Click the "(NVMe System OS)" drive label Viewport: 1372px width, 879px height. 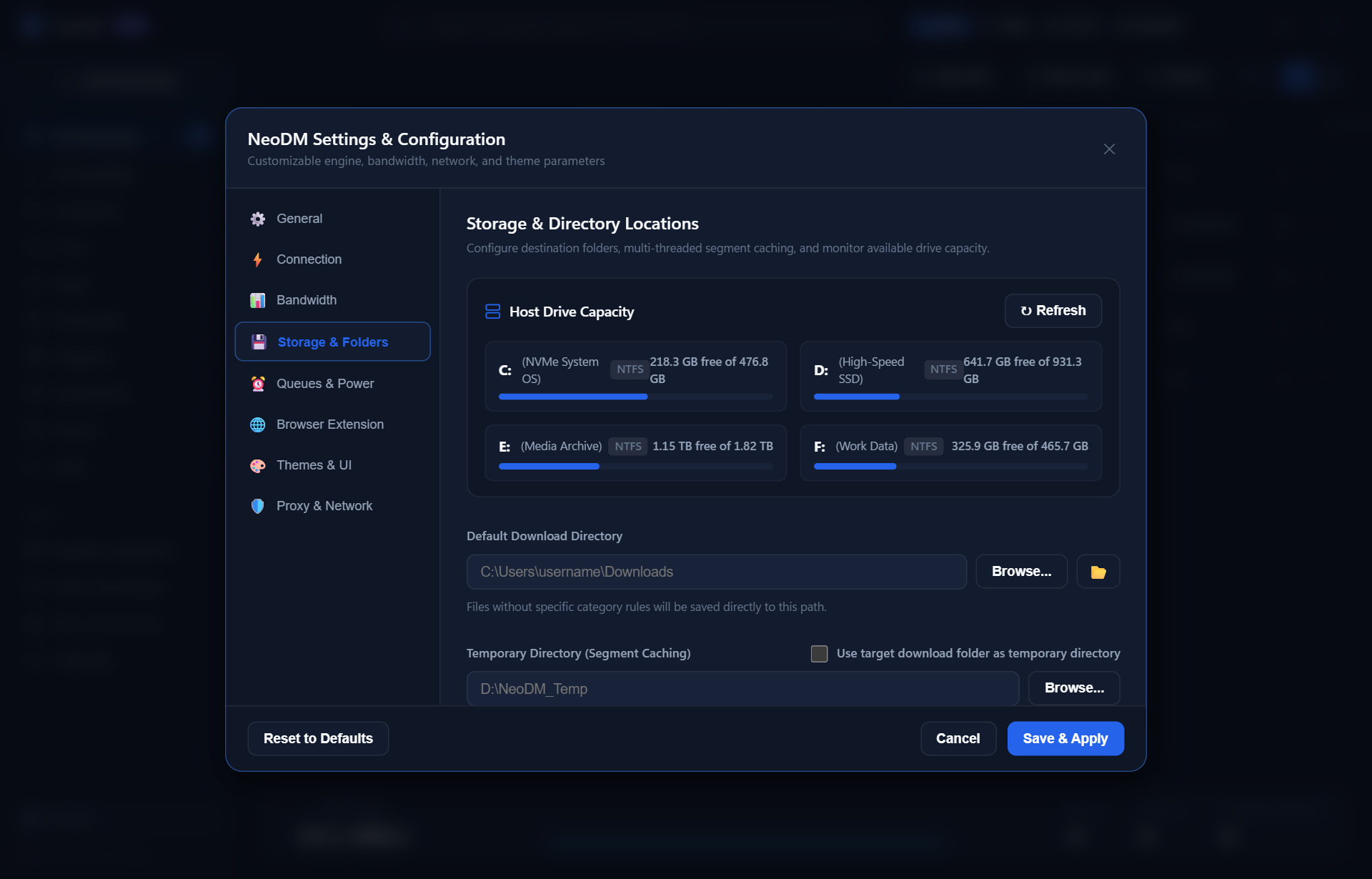[561, 370]
